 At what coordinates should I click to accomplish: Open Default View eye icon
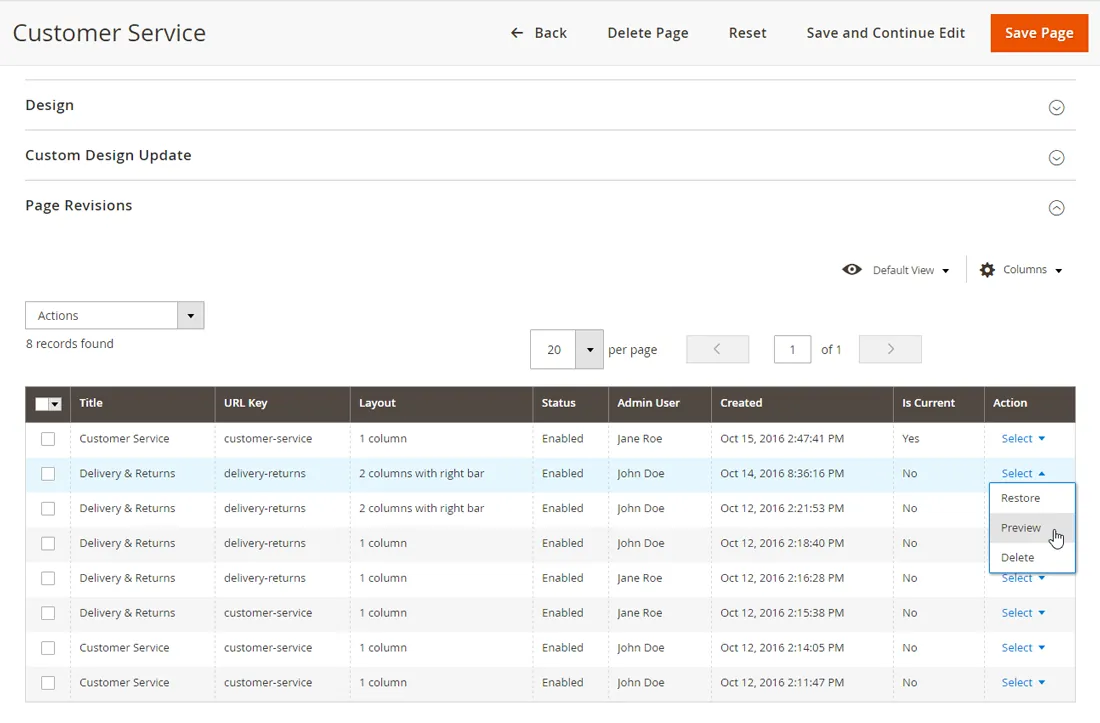point(852,269)
